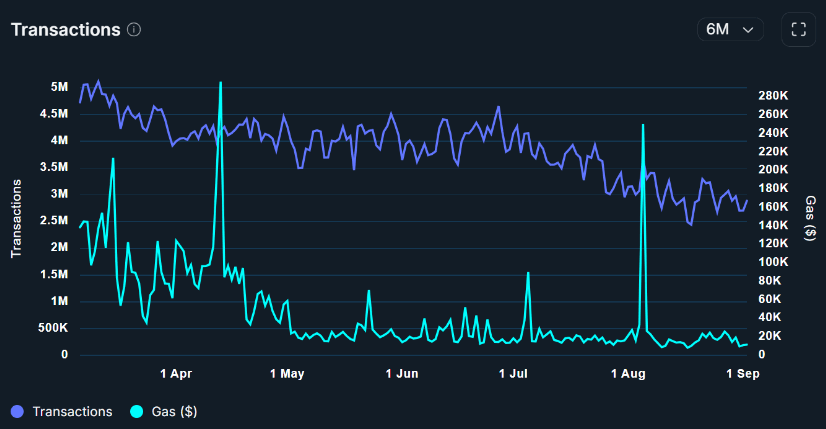Viewport: 826px width, 429px height.
Task: Click the purple Transactions legend dot
Action: pos(17,411)
